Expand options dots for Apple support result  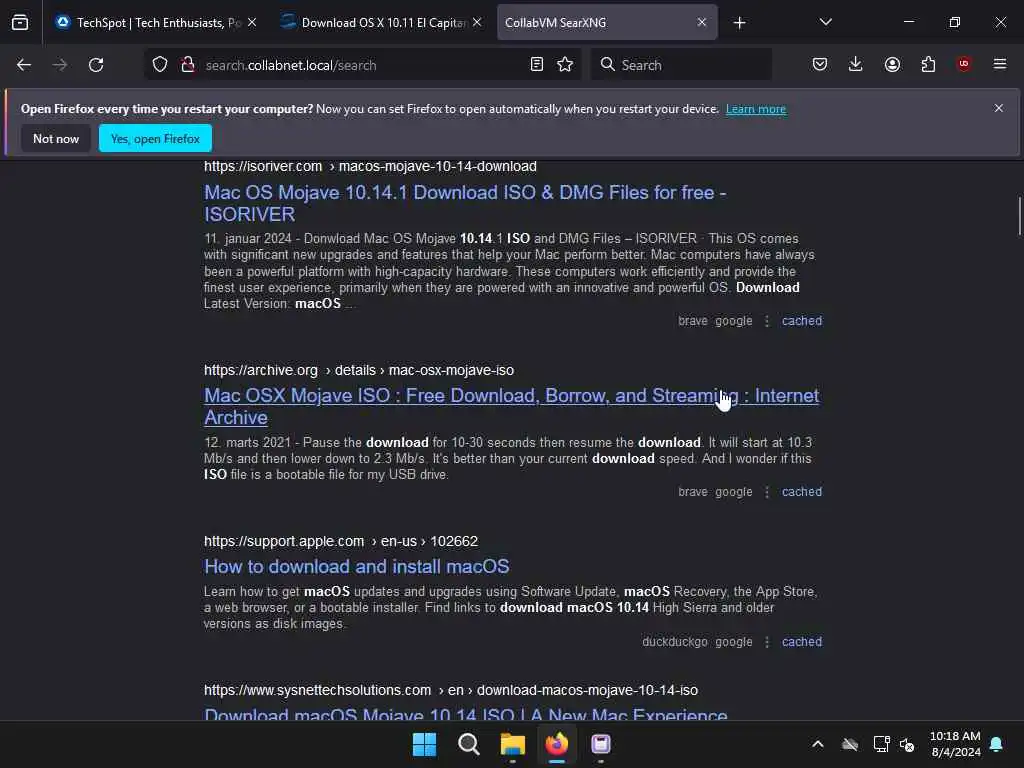[767, 643]
